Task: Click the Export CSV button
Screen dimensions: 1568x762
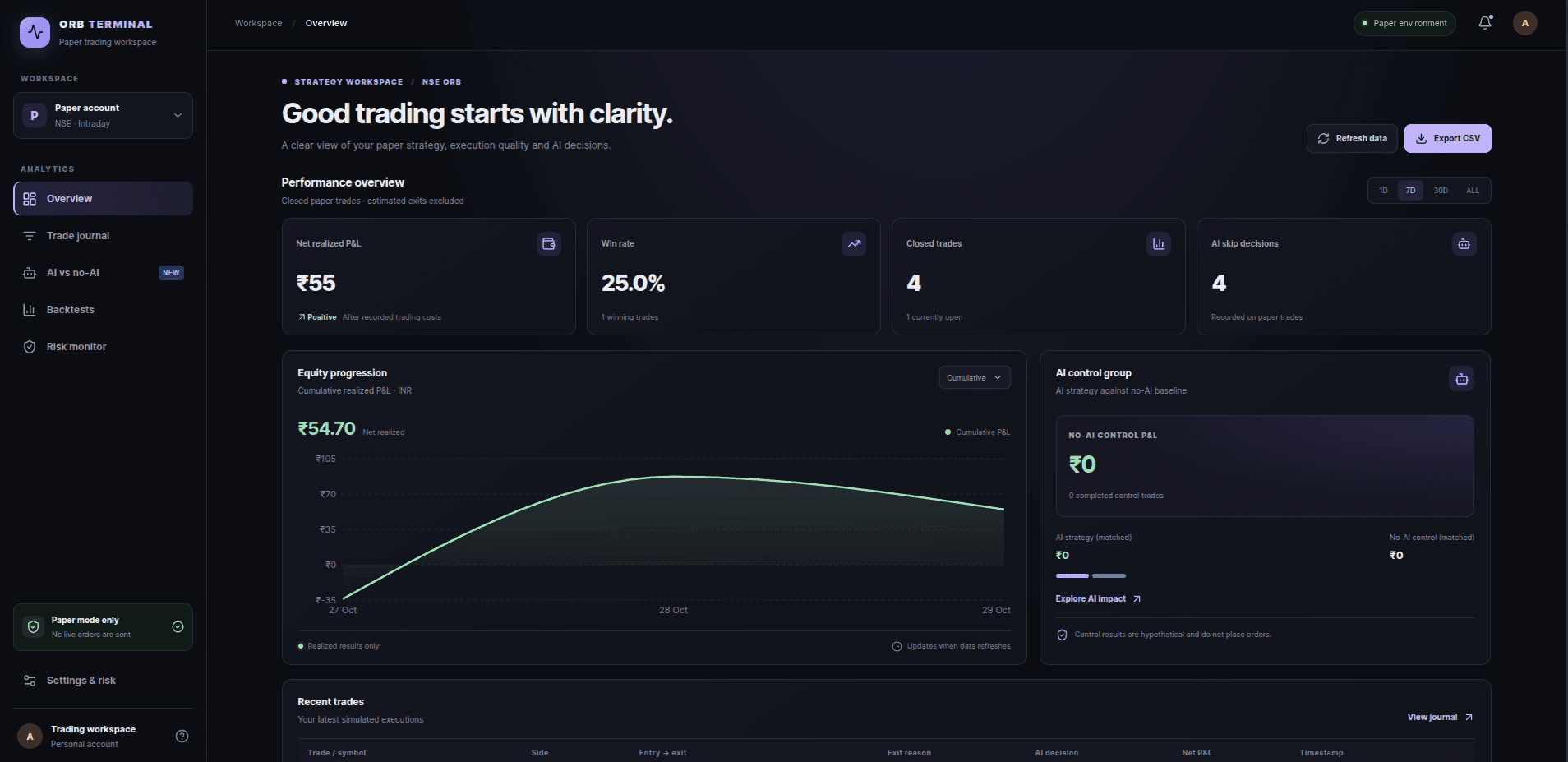Action: pyautogui.click(x=1447, y=139)
